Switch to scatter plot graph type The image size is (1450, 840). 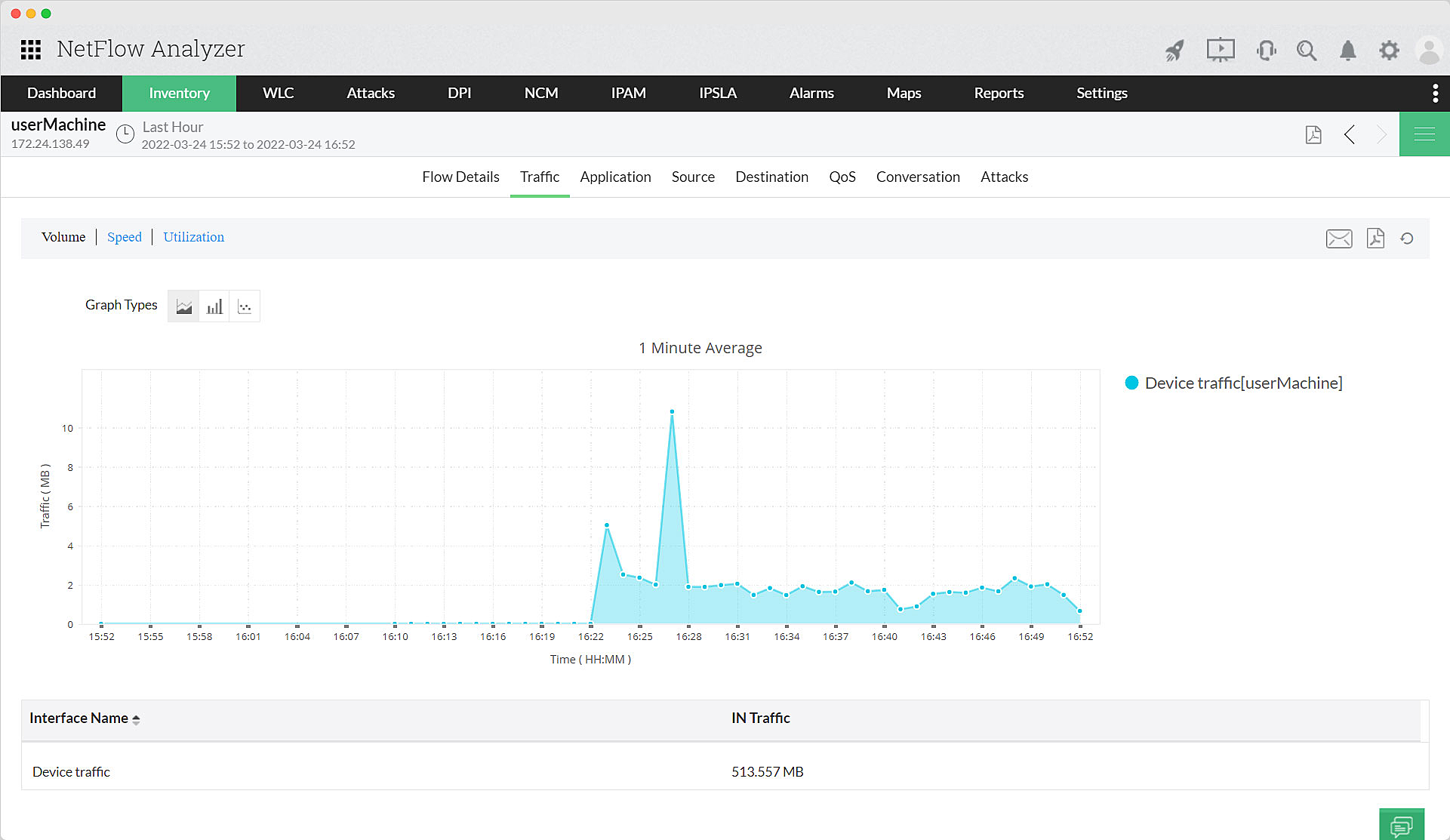(245, 306)
